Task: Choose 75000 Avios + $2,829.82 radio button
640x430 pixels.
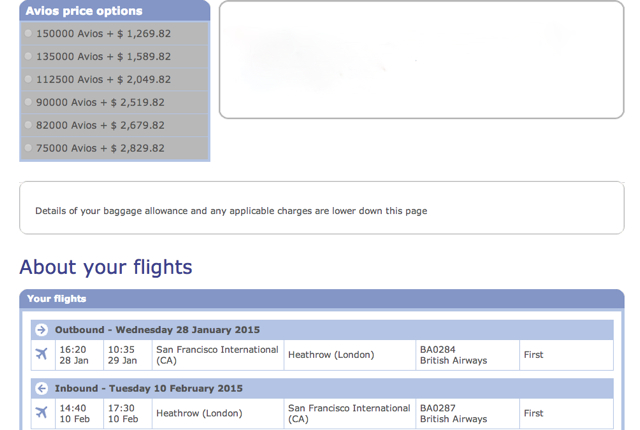Action: [28, 148]
